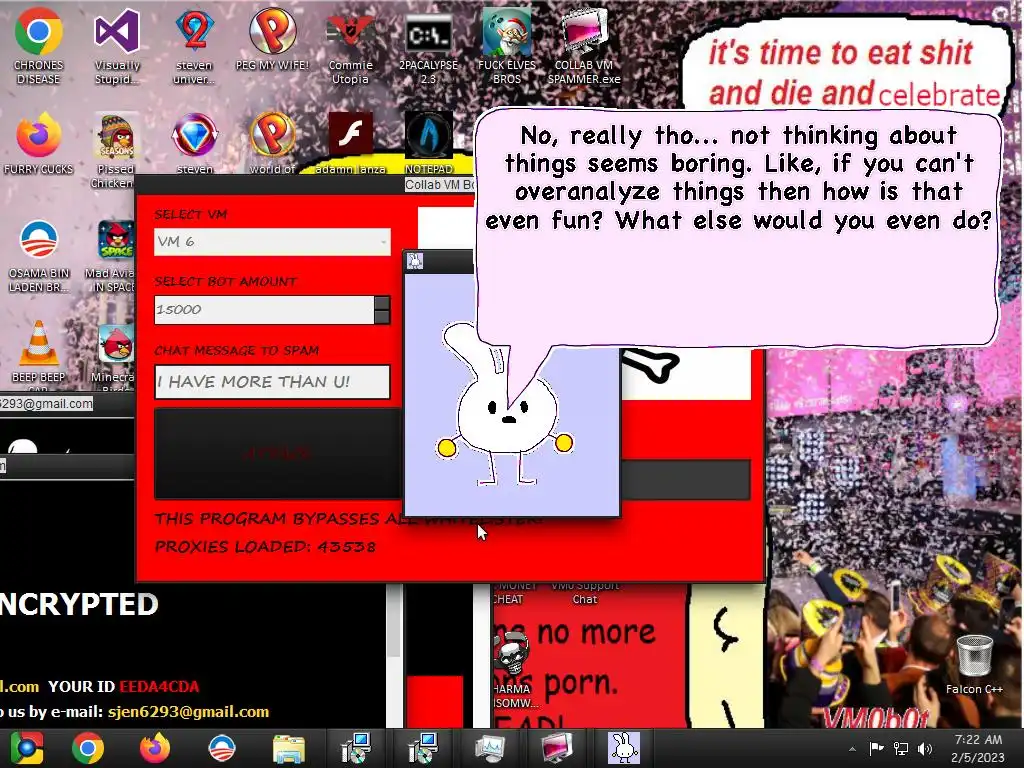This screenshot has width=1024, height=768.
Task: Open Chrome from the taskbar
Action: [88, 748]
